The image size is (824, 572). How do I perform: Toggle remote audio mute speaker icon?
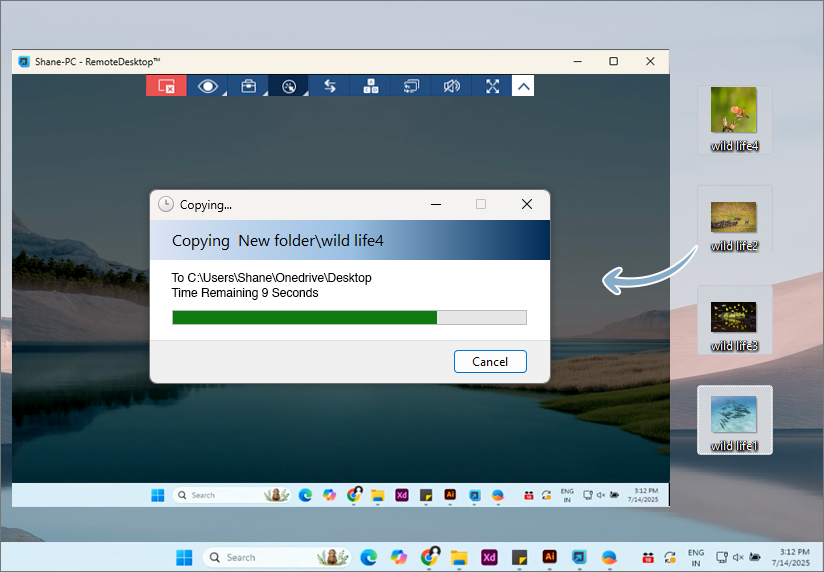[451, 86]
